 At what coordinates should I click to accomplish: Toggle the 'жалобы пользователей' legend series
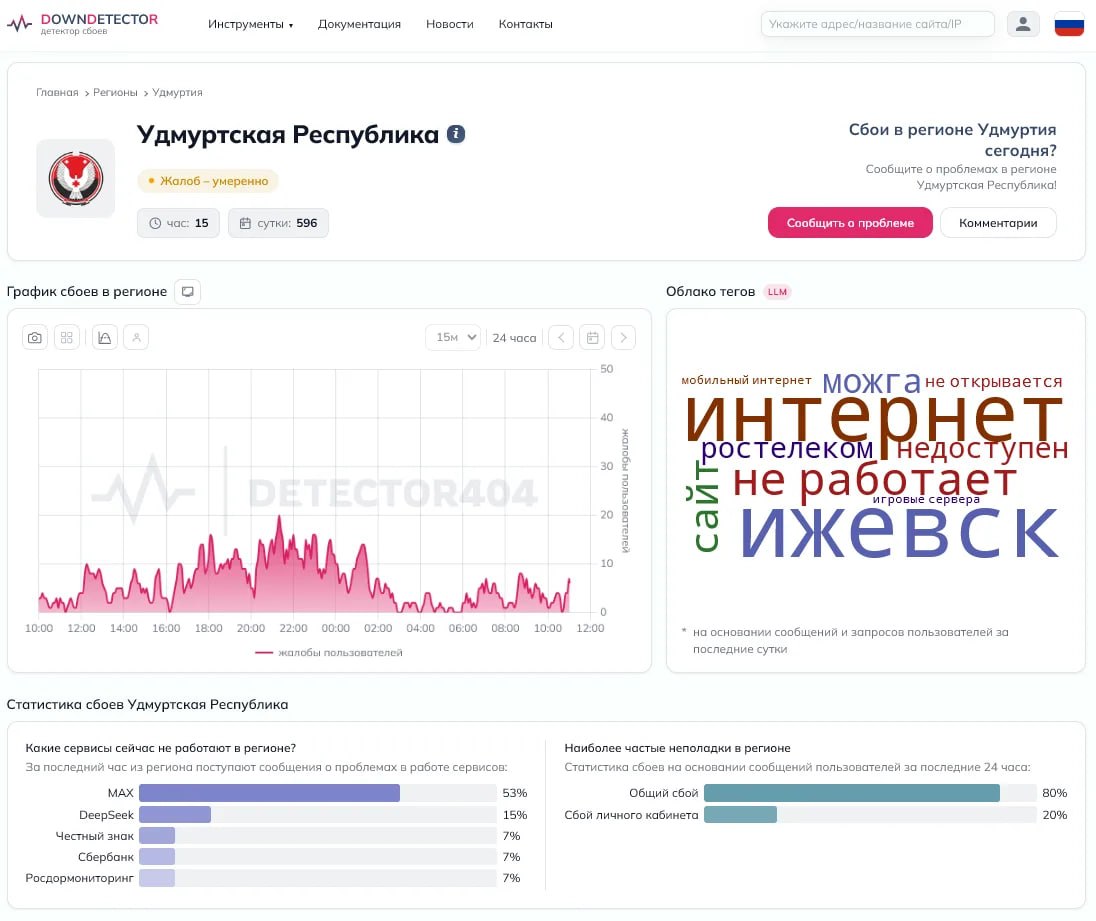(329, 653)
